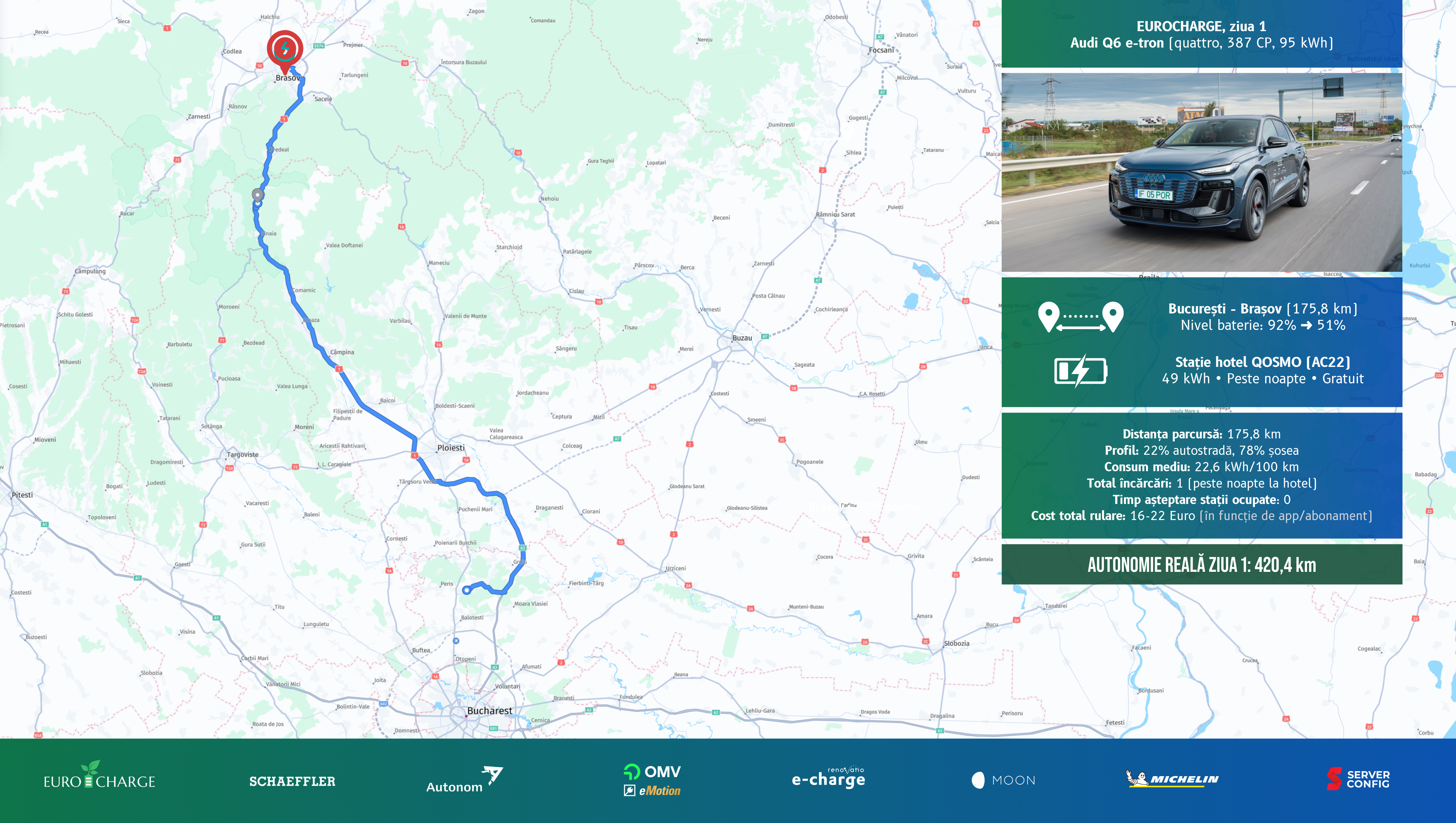
Task: Click the blue route start circle near Peris
Action: click(467, 590)
